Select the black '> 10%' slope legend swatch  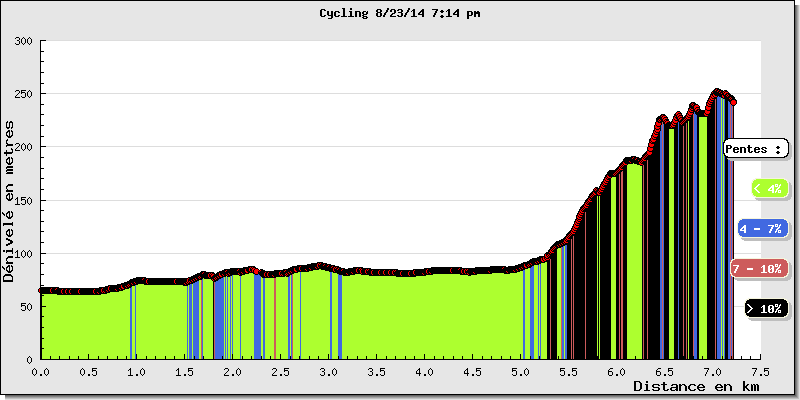coord(765,309)
